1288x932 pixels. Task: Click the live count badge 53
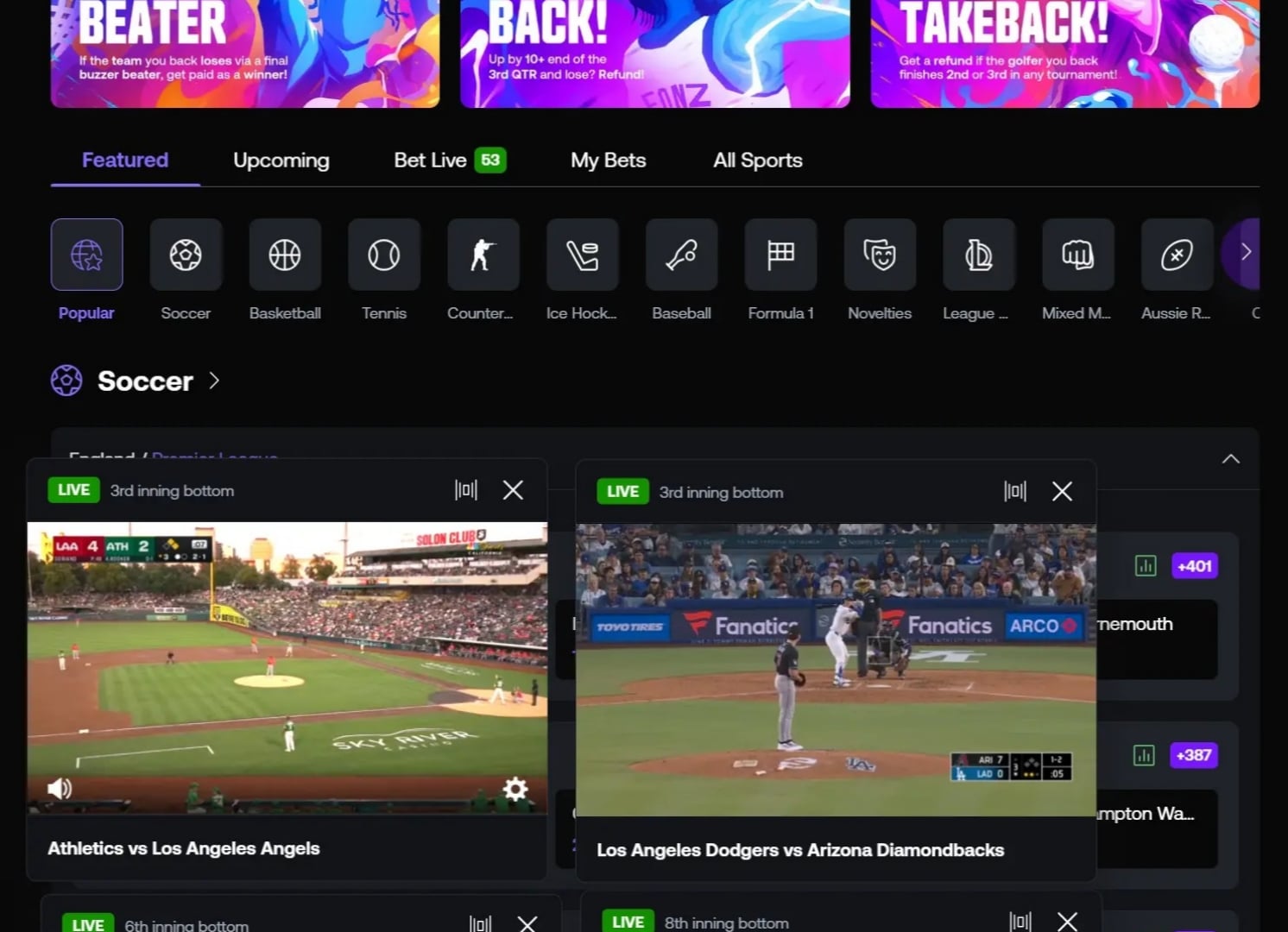tap(490, 160)
